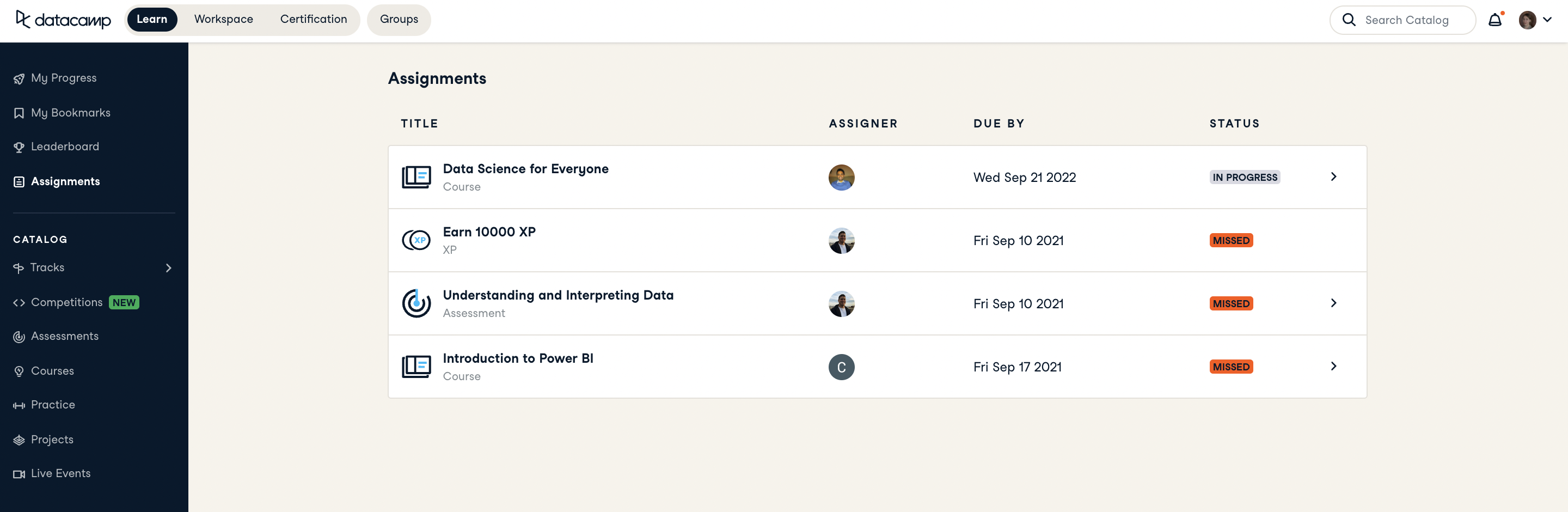Open the user profile dropdown menu

(x=1535, y=20)
